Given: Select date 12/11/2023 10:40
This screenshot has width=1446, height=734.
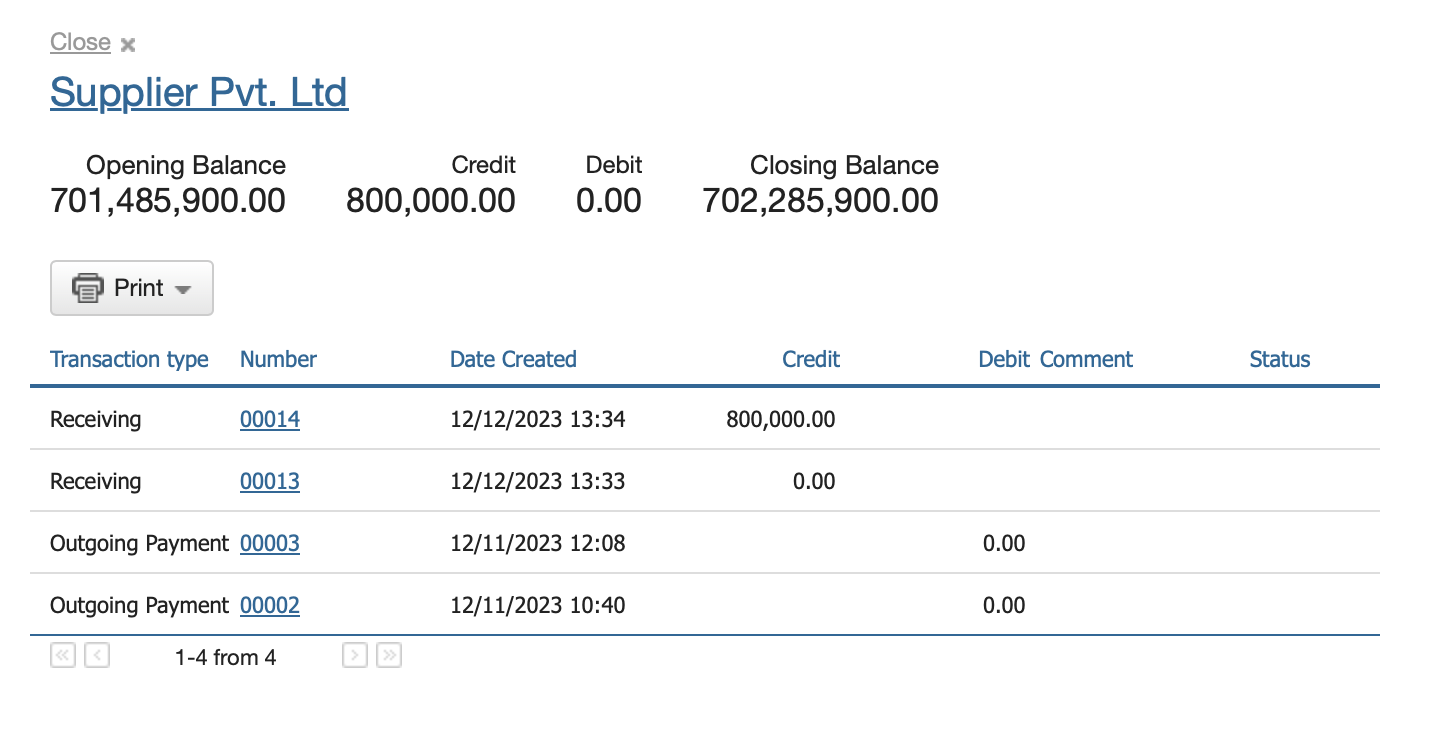Looking at the screenshot, I should (538, 606).
